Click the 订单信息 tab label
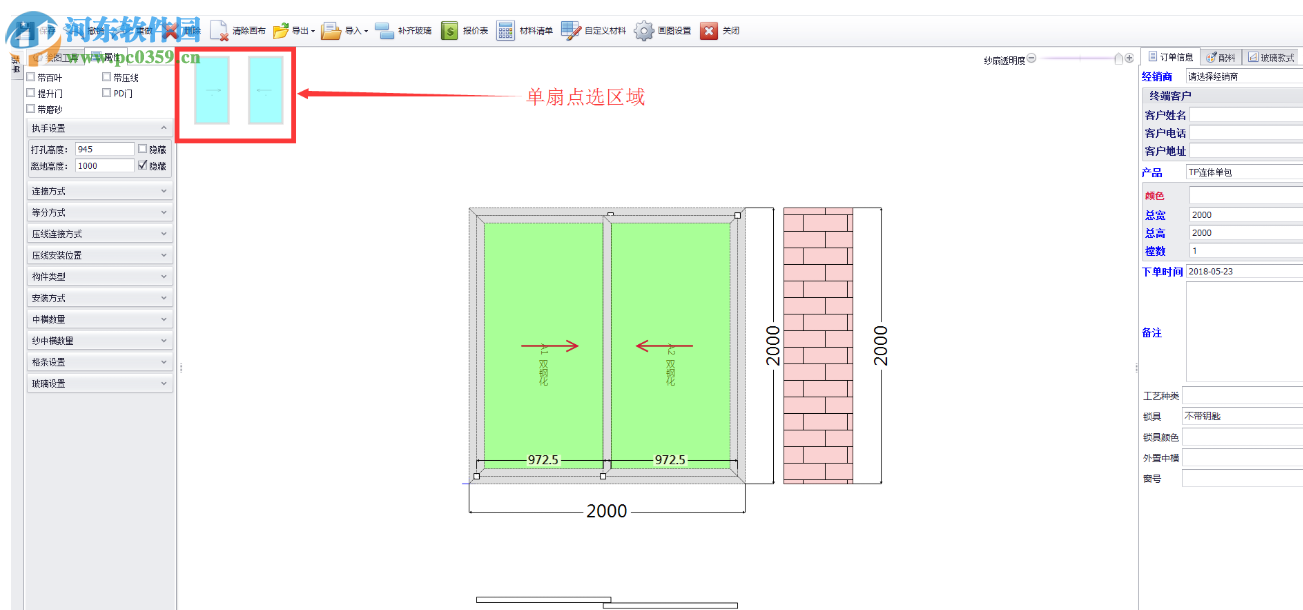Screen dimensions: 1303x610 coord(1178,56)
